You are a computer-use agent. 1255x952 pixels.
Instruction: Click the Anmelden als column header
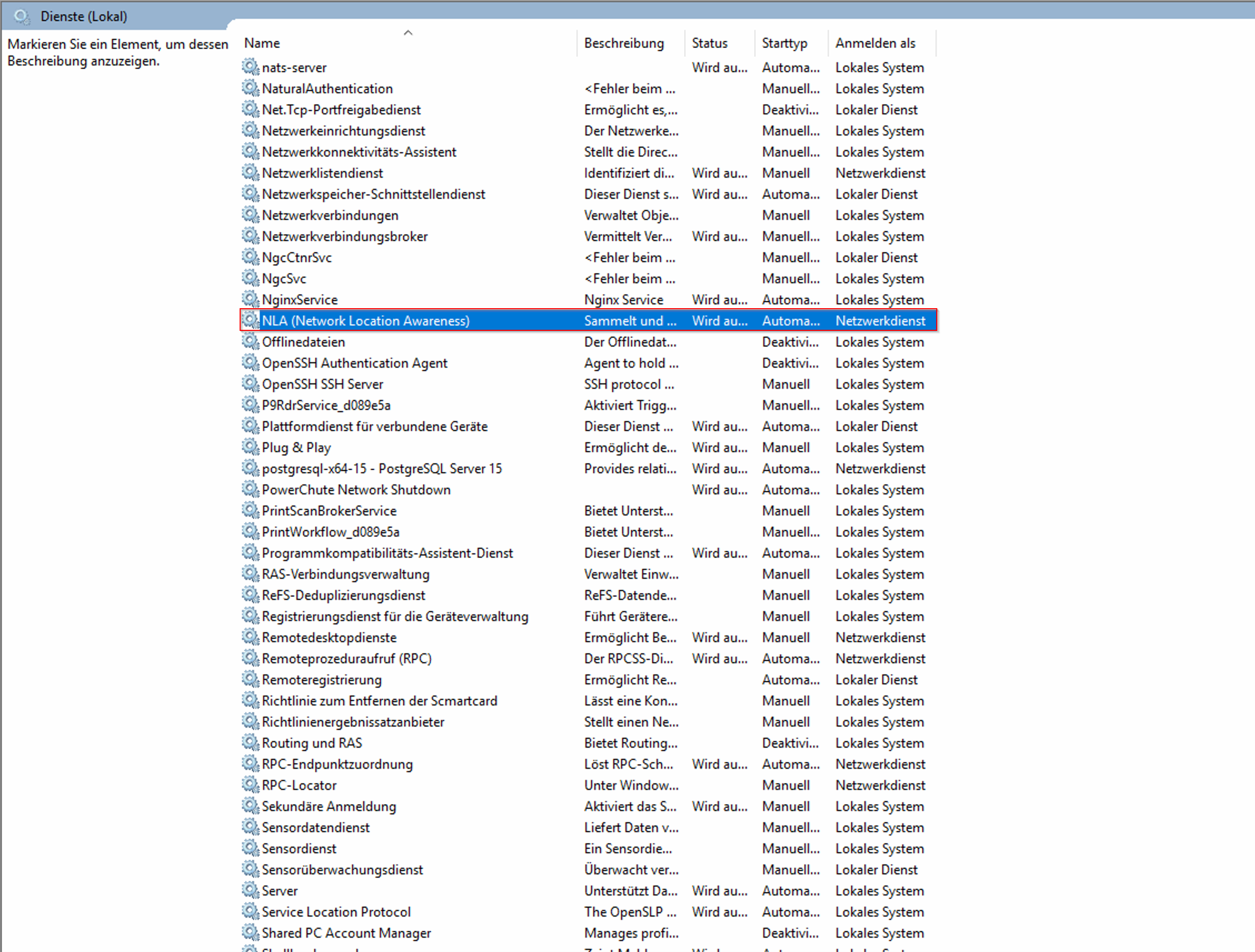875,43
